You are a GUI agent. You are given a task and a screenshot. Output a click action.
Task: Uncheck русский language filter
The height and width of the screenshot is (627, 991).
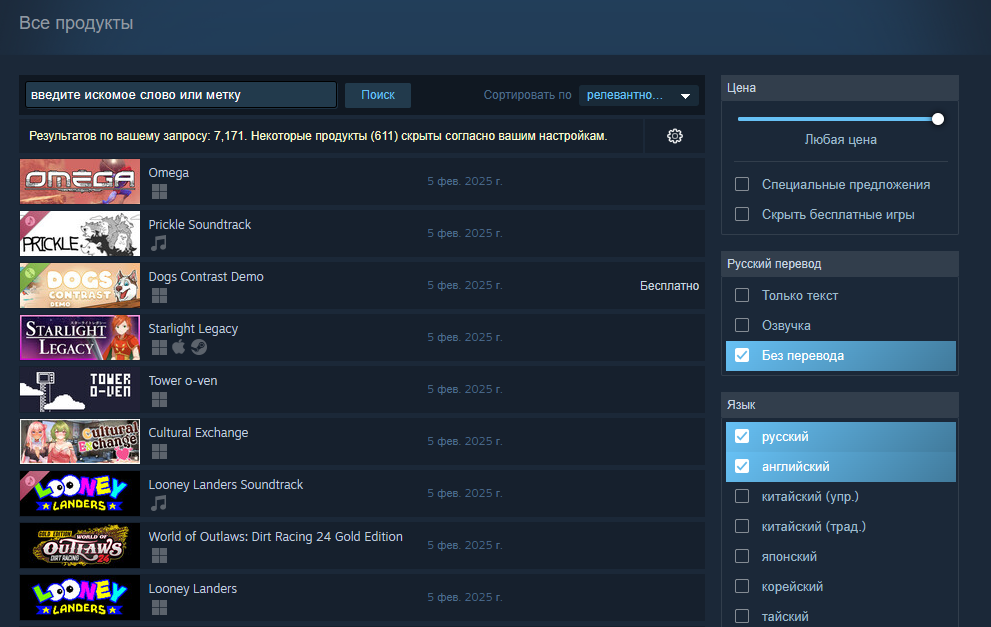[x=742, y=436]
